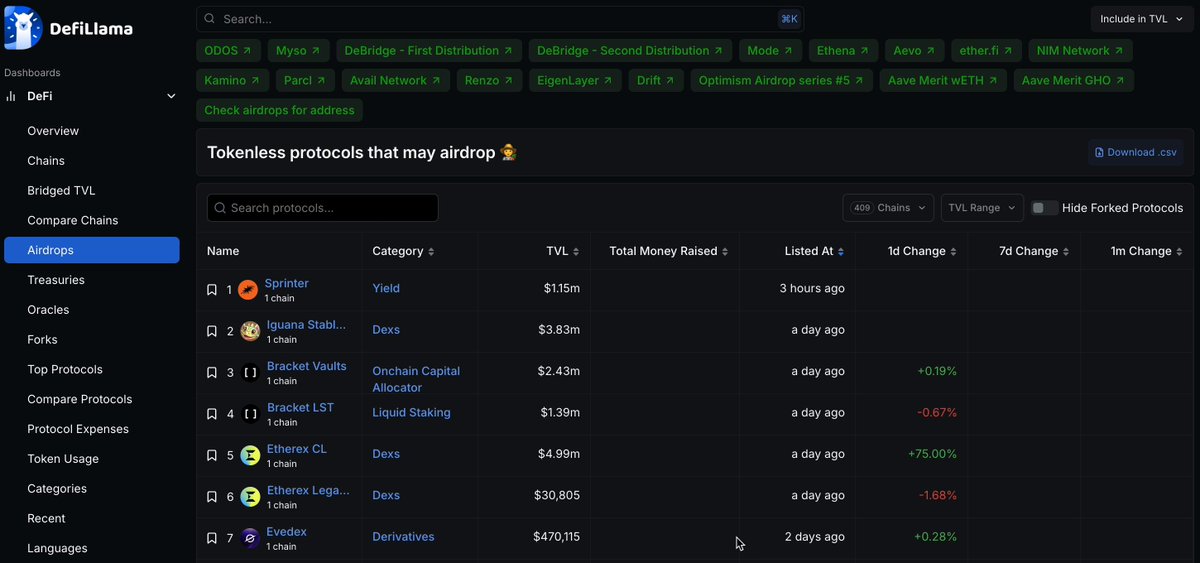Bookmark the Etherex Lega... row
Screen dimensions: 1200x563
click(x=212, y=497)
